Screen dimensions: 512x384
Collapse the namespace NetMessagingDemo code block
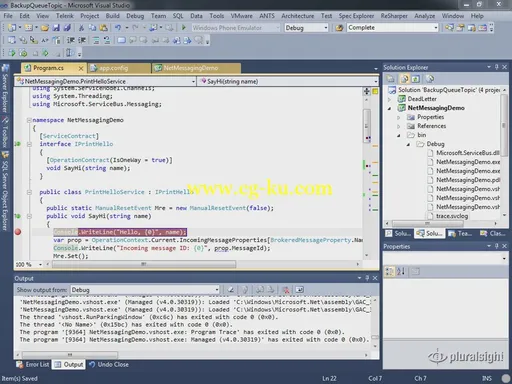(x=29, y=120)
